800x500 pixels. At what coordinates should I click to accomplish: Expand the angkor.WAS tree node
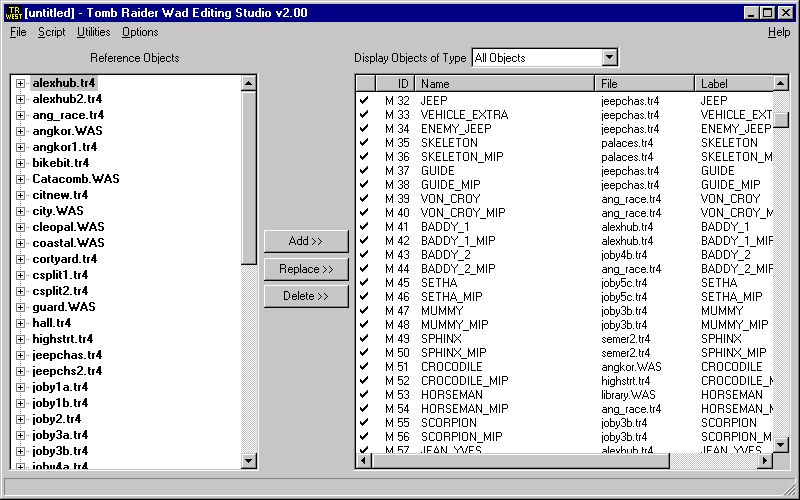20,131
